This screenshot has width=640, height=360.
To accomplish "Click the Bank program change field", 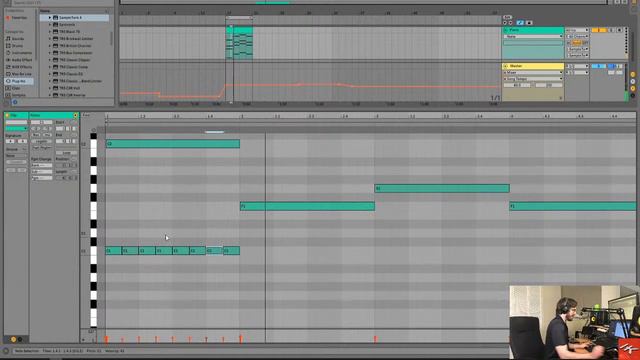I will pos(42,165).
